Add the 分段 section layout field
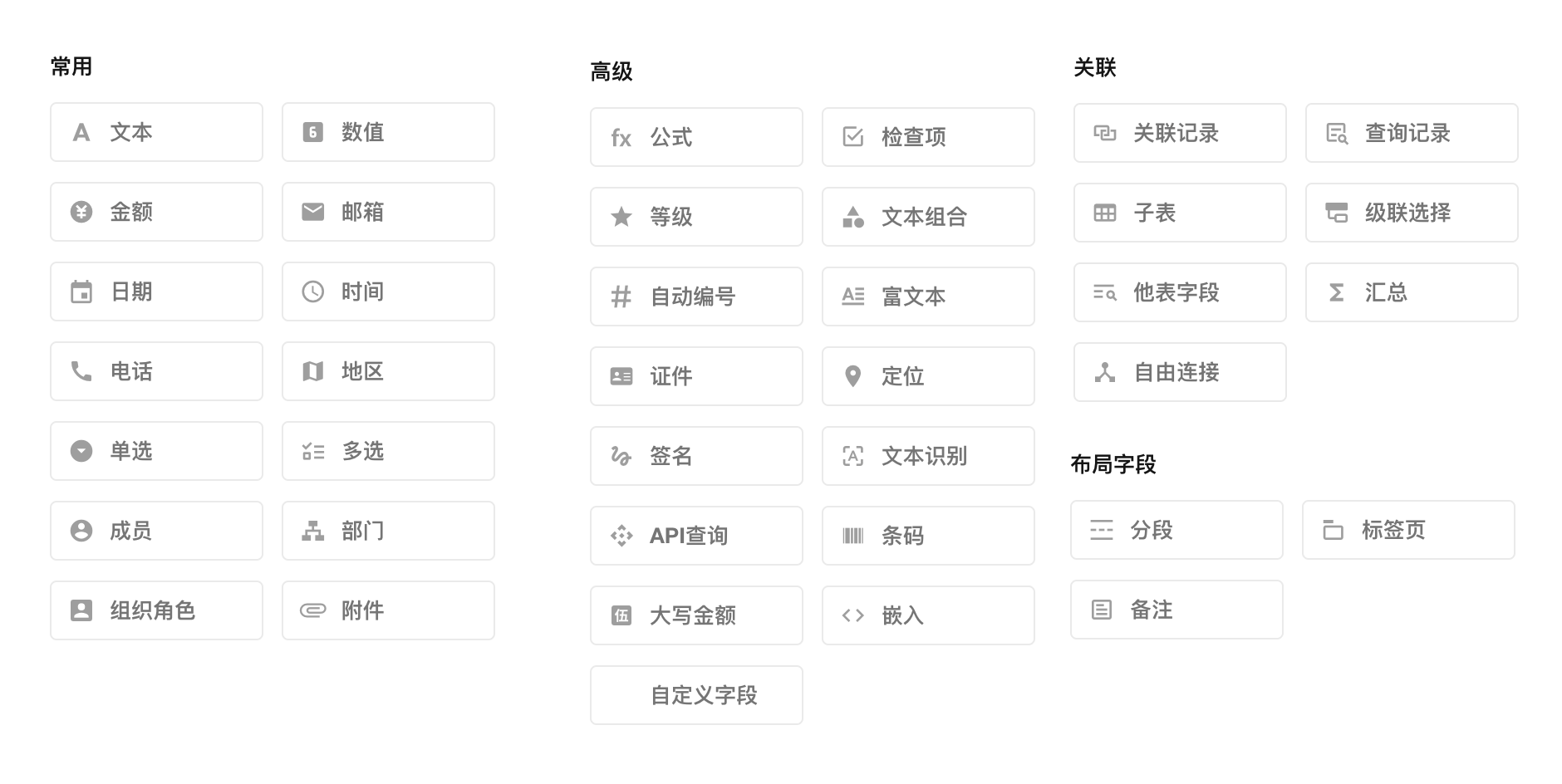The height and width of the screenshot is (784, 1562). (1176, 530)
